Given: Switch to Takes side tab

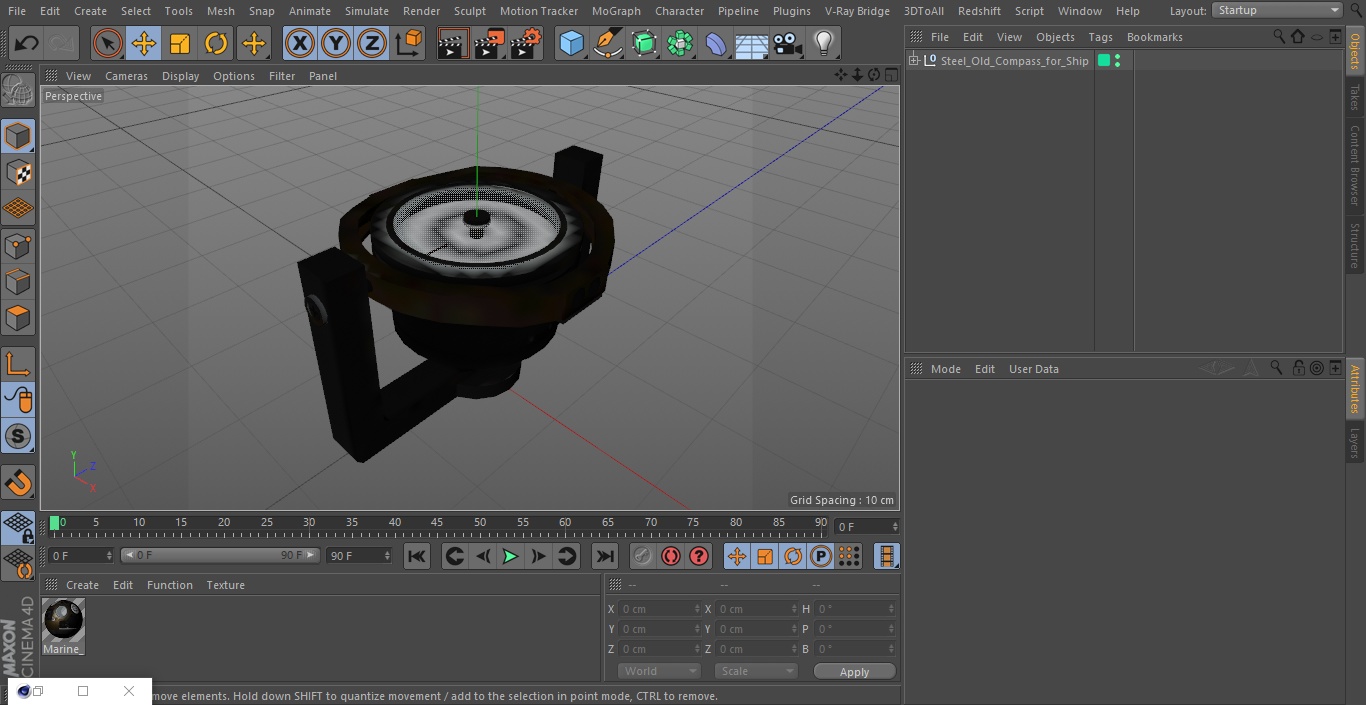Looking at the screenshot, I should tap(1355, 97).
